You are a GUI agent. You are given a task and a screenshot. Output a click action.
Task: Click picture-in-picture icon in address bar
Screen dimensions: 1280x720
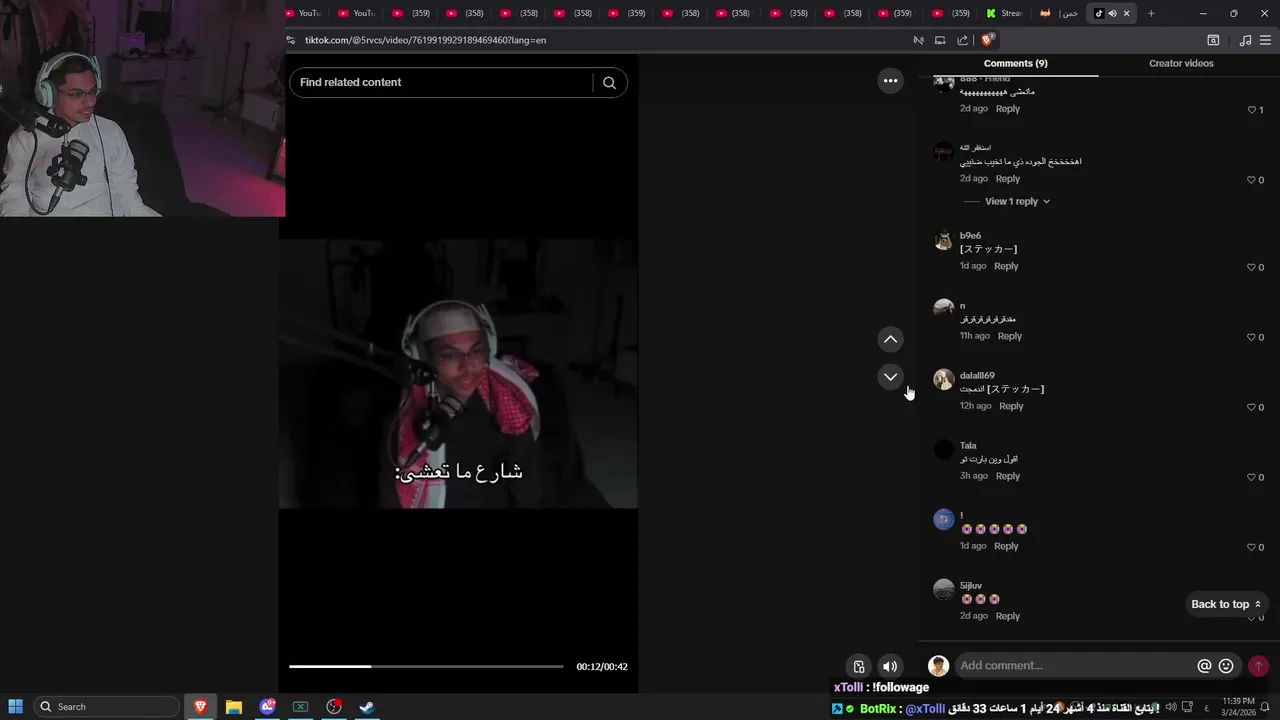click(940, 40)
